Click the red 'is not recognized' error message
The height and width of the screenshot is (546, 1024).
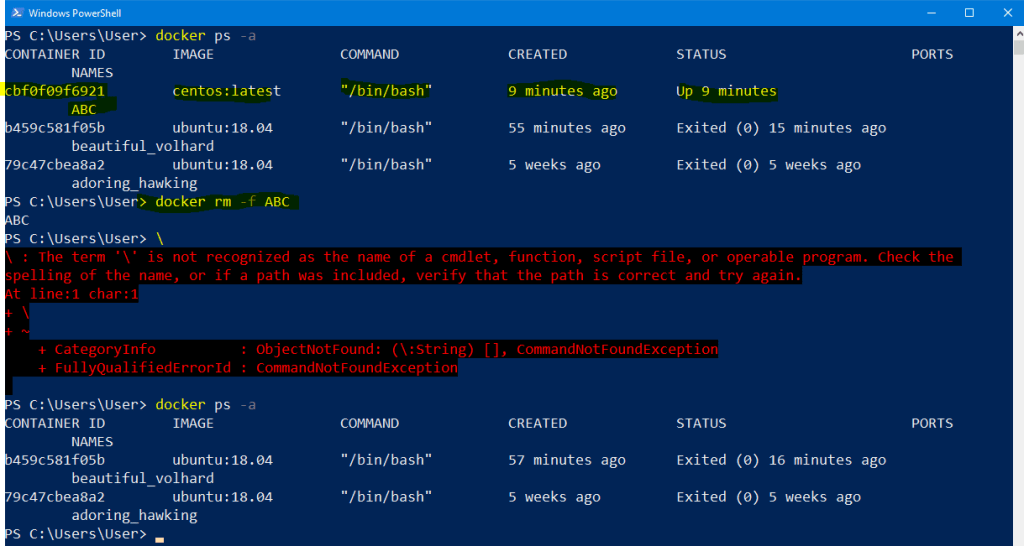click(x=480, y=257)
